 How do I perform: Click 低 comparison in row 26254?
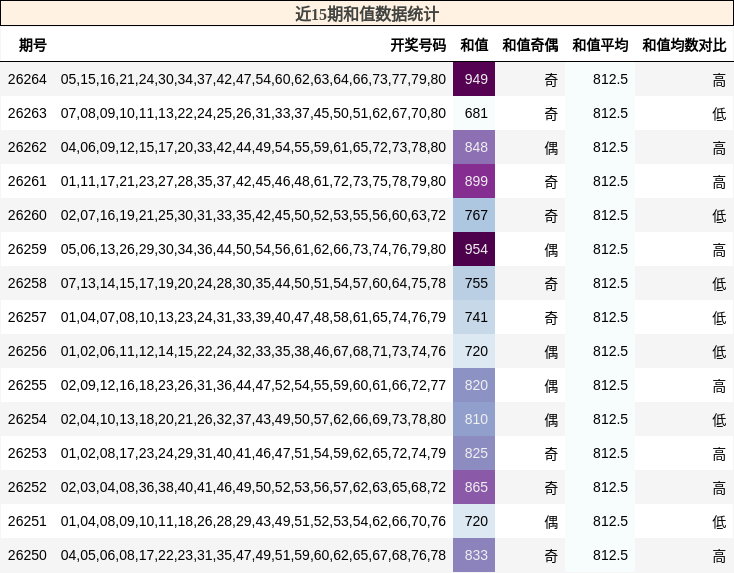(719, 420)
